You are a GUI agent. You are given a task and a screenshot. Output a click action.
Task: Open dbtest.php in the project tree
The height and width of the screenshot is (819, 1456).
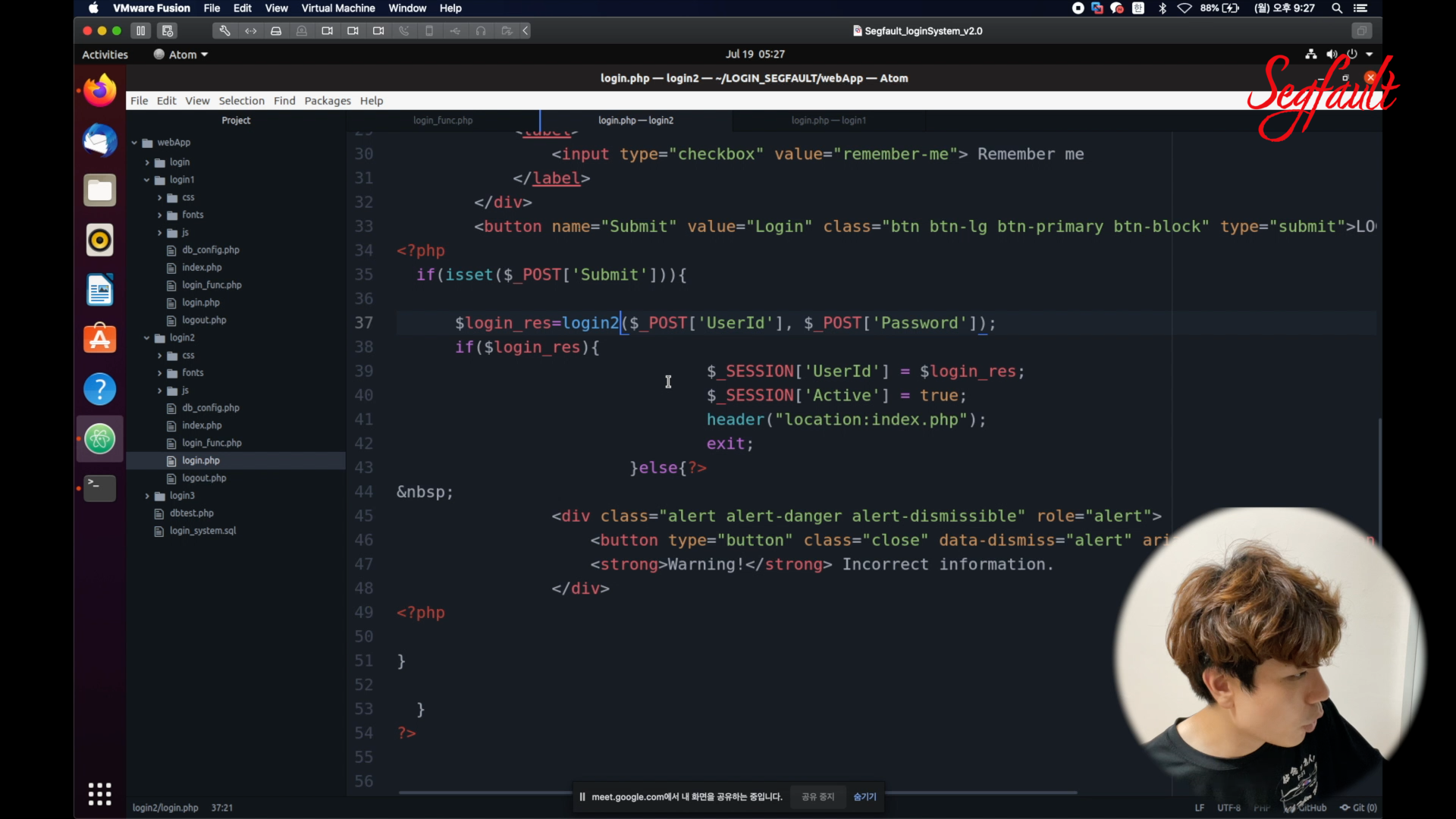[192, 513]
